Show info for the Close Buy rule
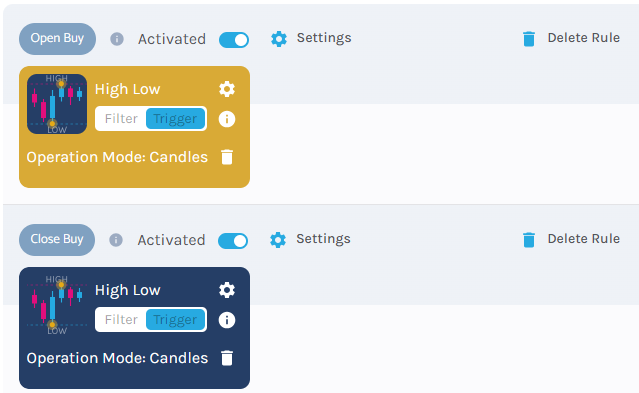Viewport: 639px width, 393px height. [116, 240]
